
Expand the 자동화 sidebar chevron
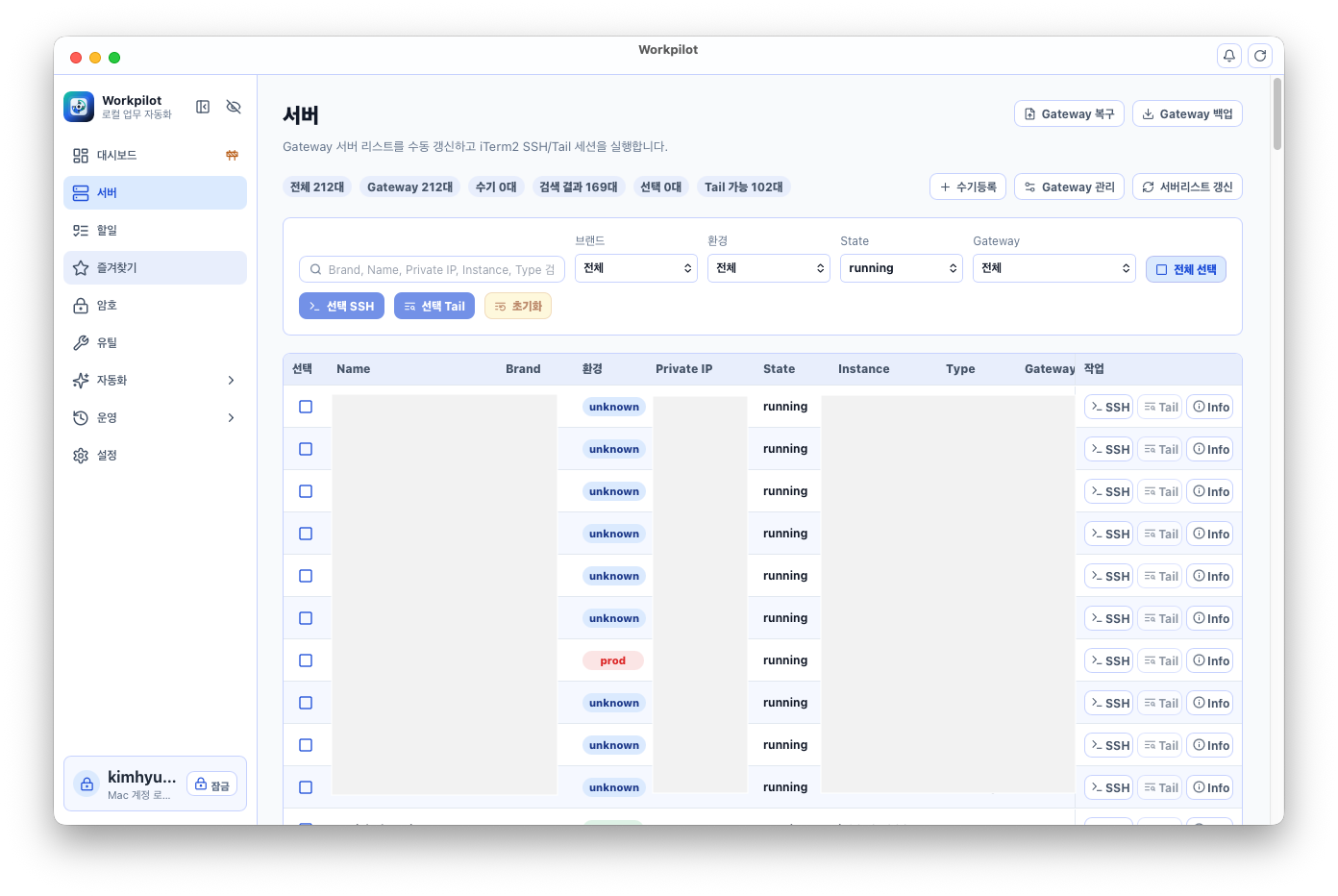(231, 380)
